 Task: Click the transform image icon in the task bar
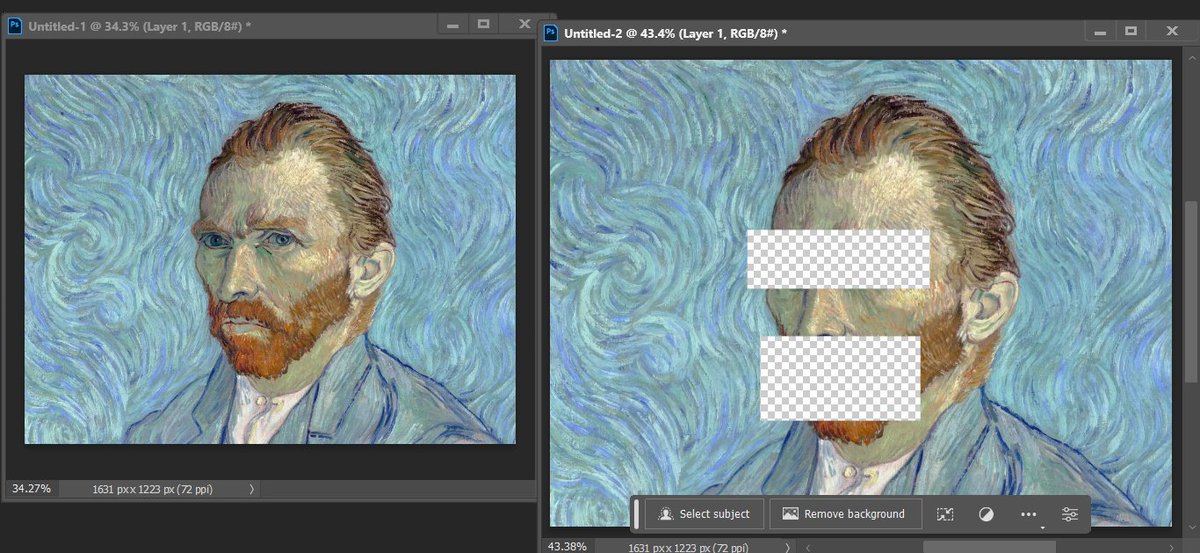[945, 514]
